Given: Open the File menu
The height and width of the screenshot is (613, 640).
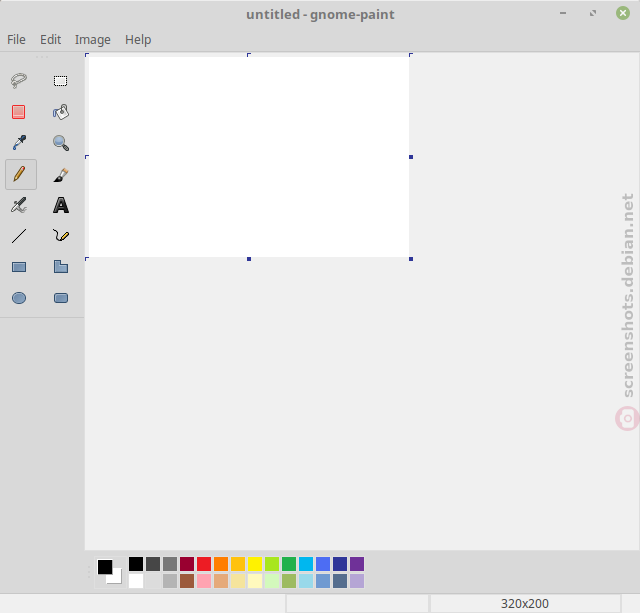Looking at the screenshot, I should tap(16, 40).
